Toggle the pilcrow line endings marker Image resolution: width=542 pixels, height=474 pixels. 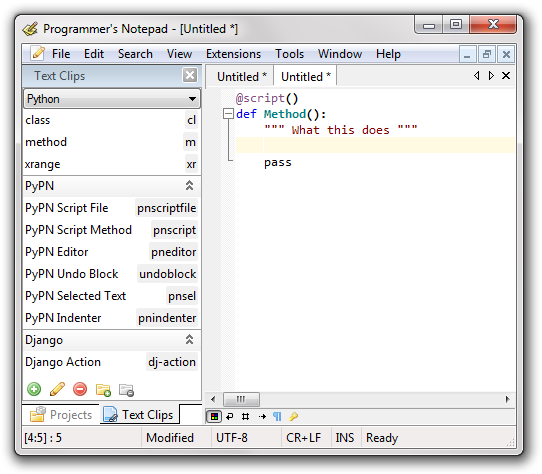pyautogui.click(x=277, y=417)
